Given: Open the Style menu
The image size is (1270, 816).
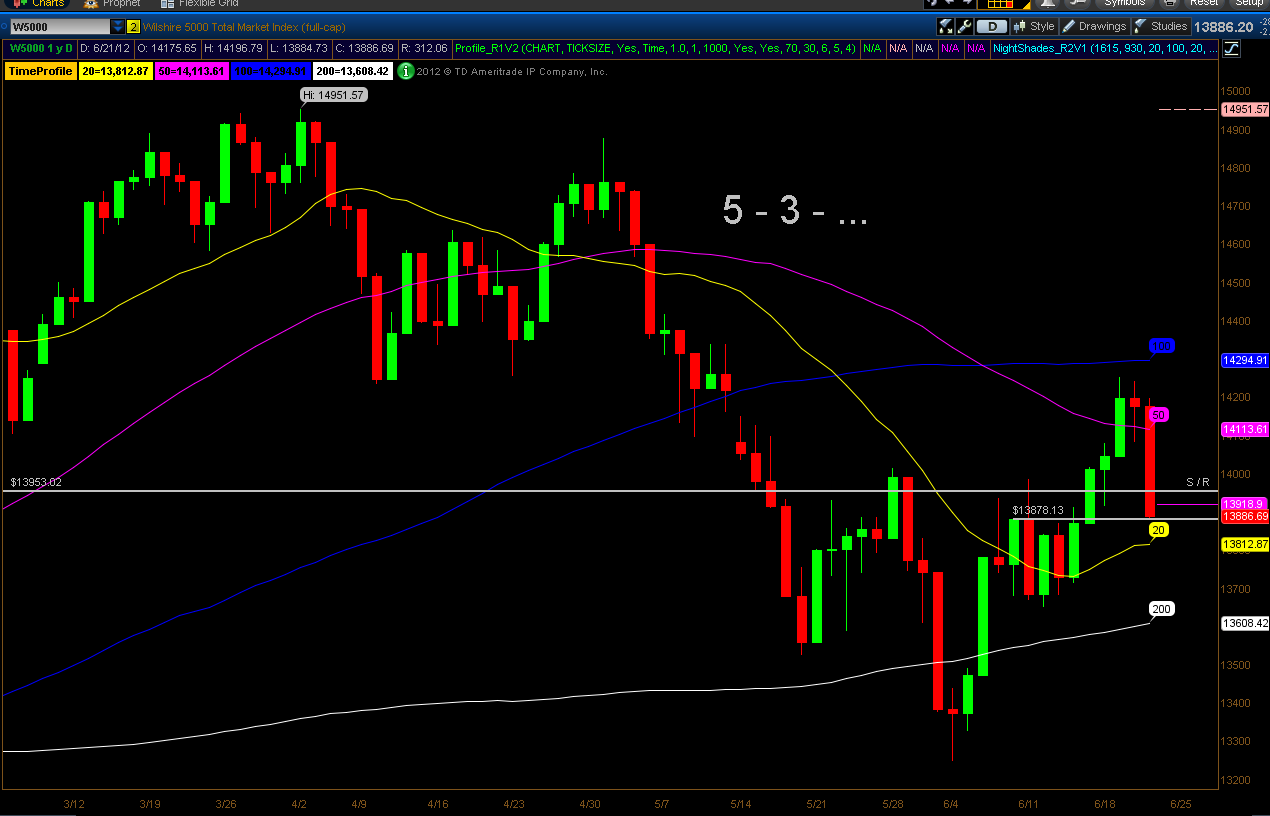Looking at the screenshot, I should click(1034, 27).
